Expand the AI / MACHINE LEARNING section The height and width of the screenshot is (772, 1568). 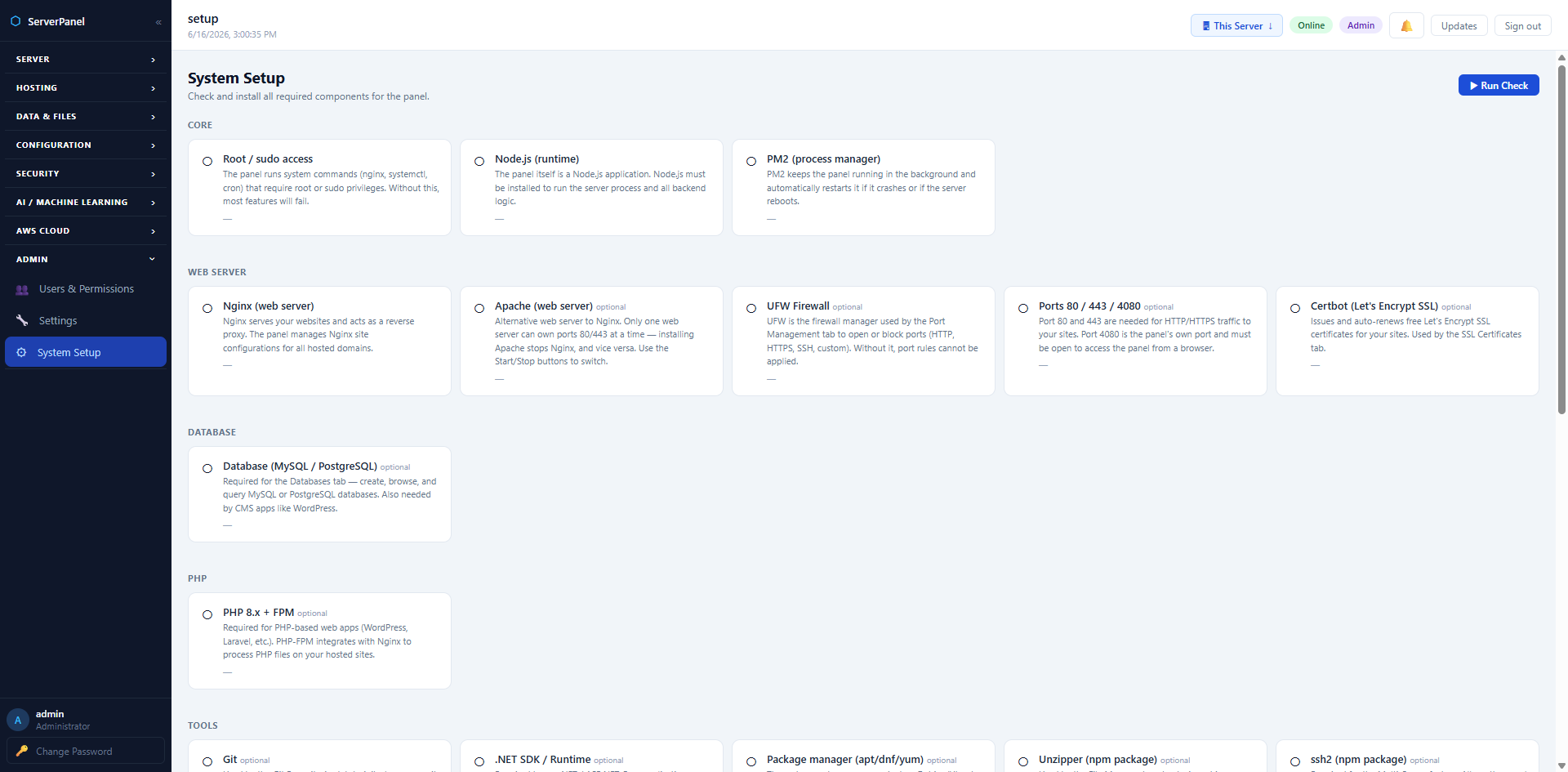pyautogui.click(x=86, y=203)
